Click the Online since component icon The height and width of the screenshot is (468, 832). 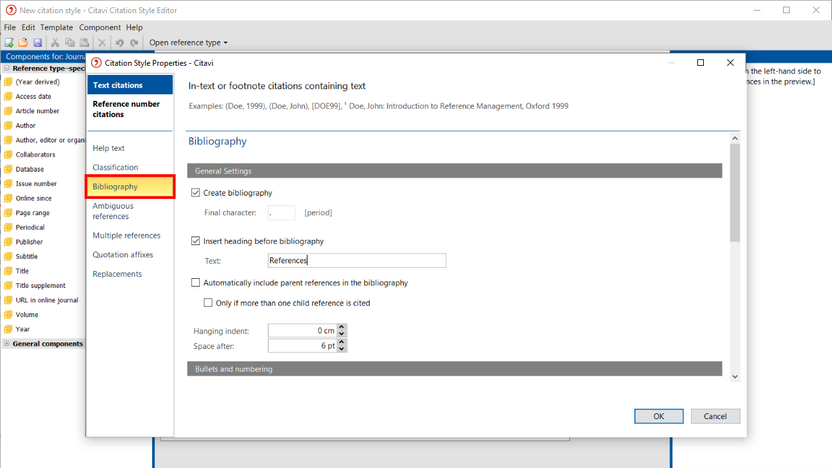(8, 198)
